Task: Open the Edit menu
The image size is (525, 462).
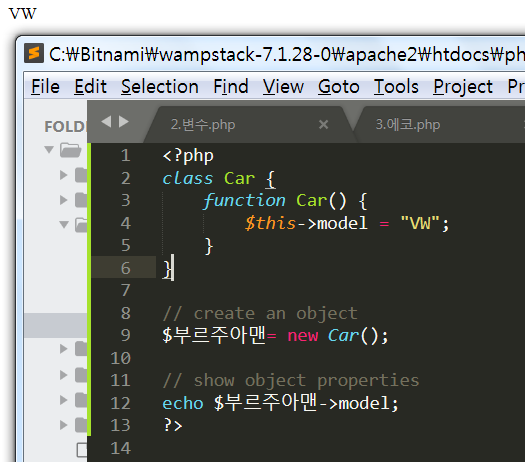Action: (90, 87)
